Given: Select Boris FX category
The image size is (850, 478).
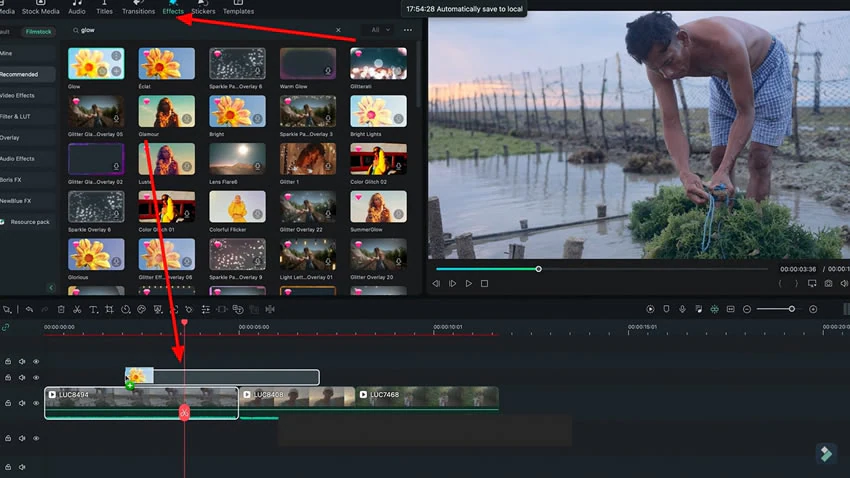Looking at the screenshot, I should point(27,180).
